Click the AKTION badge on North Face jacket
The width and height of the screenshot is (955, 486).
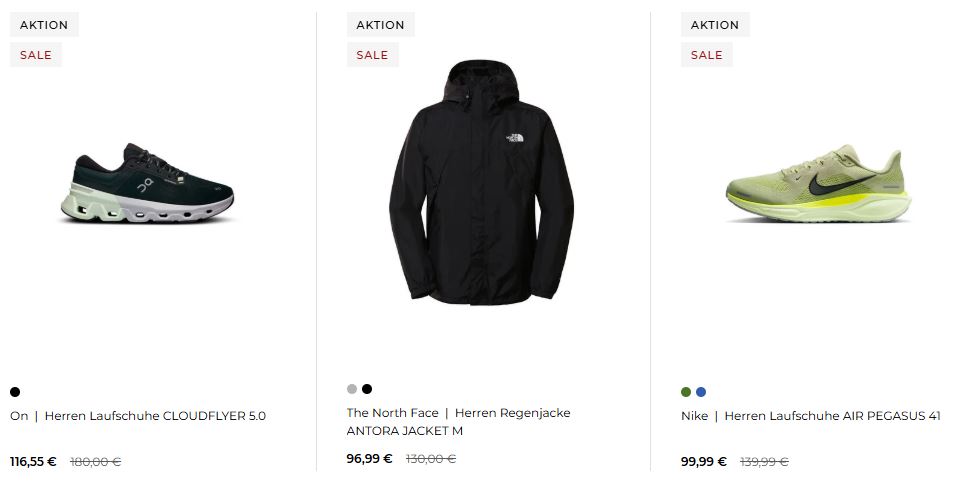coord(381,25)
